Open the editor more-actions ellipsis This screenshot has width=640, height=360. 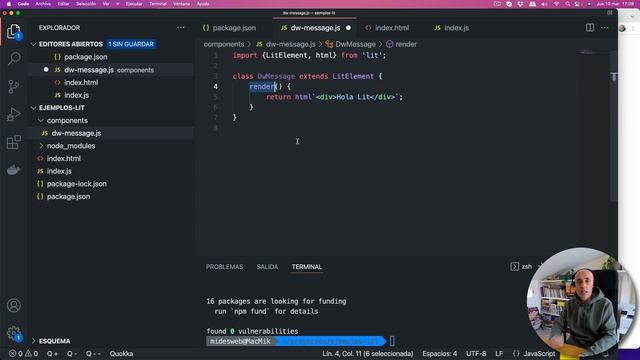click(605, 28)
